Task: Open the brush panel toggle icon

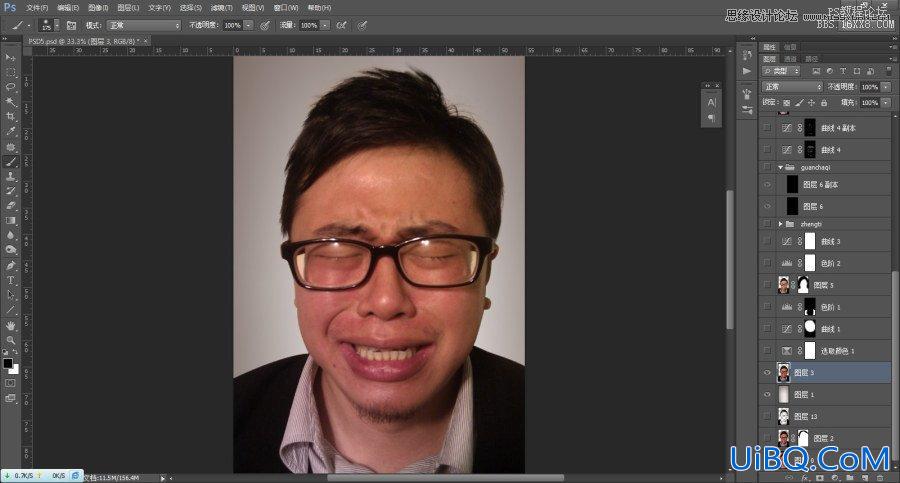Action: tap(71, 25)
